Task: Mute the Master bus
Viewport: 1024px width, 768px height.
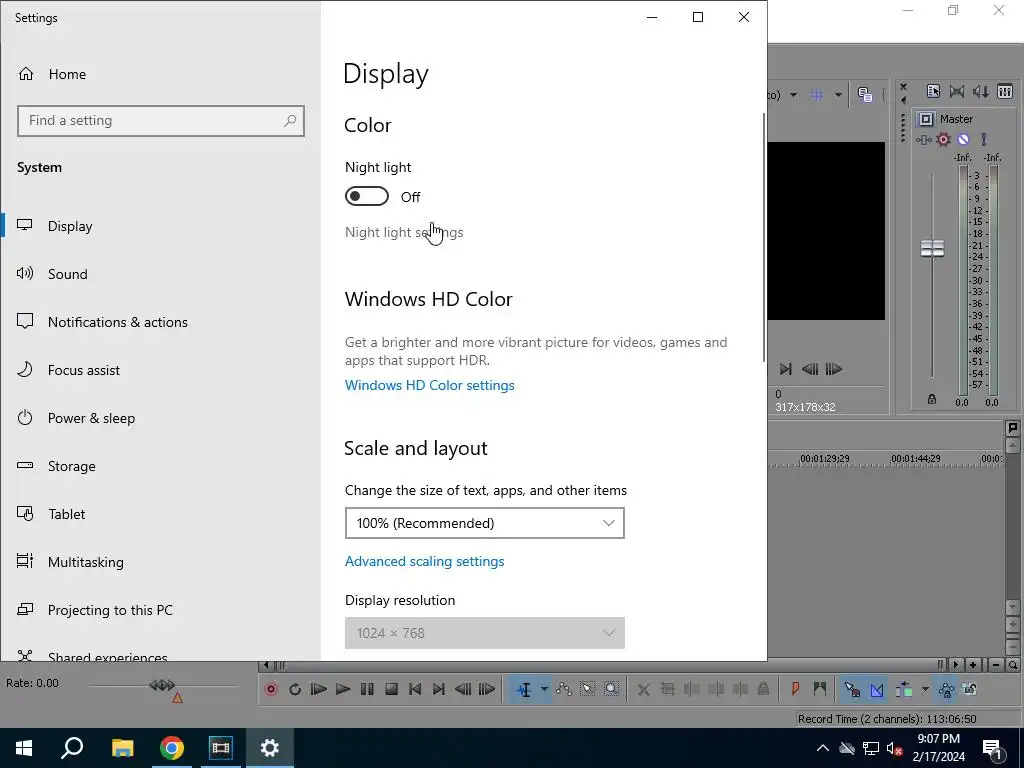Action: pyautogui.click(x=963, y=139)
